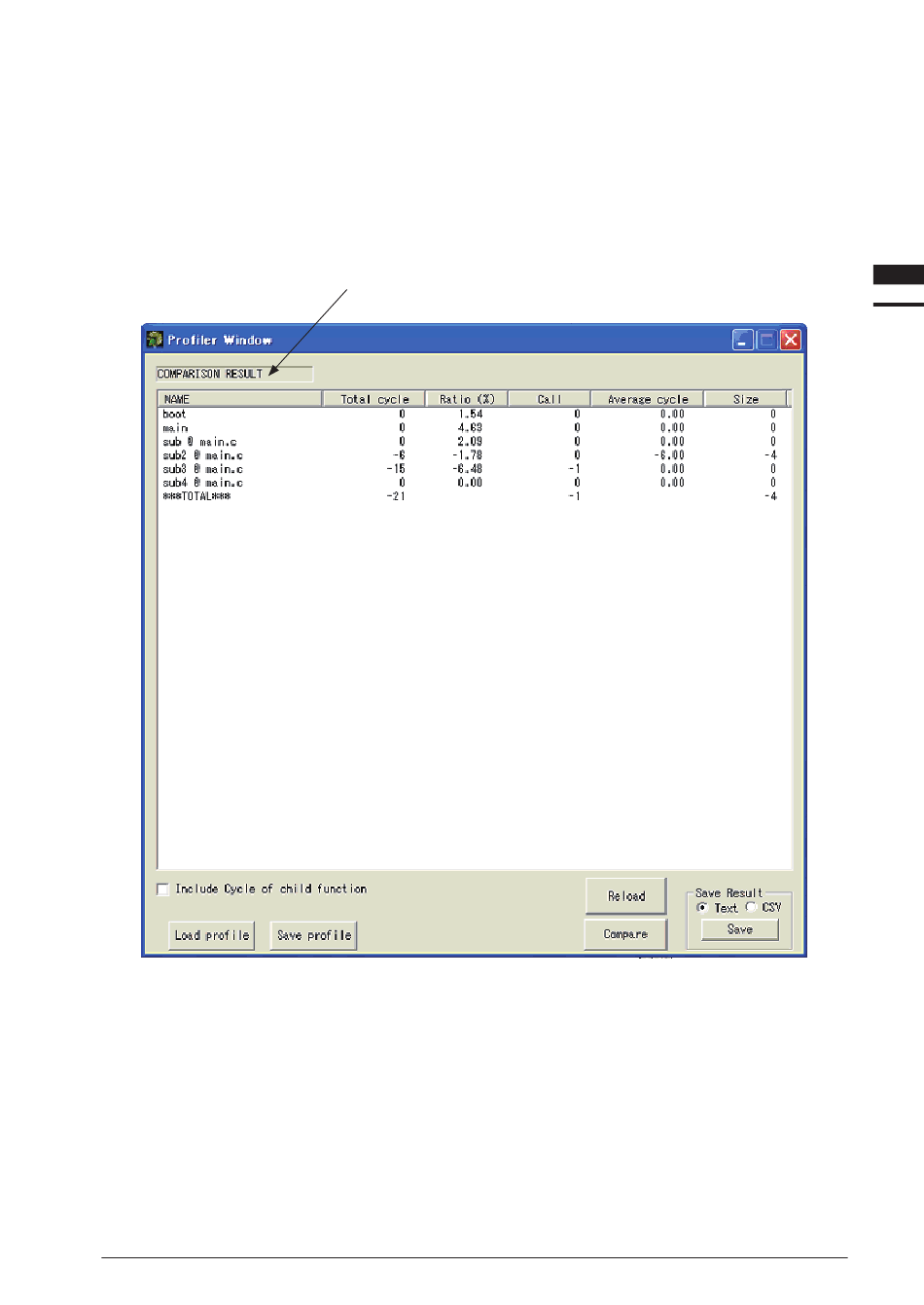Click Save in Save Result group
This screenshot has height=1305, width=924.
click(x=740, y=929)
